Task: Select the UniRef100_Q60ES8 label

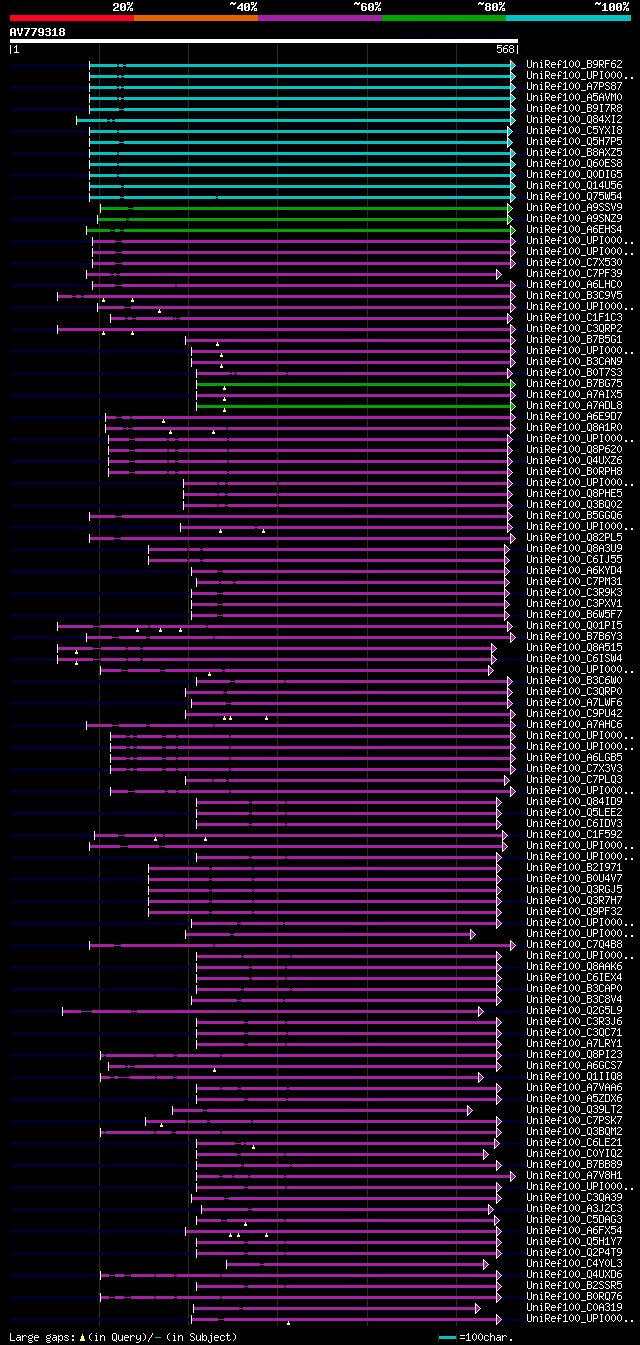Action: tap(574, 164)
